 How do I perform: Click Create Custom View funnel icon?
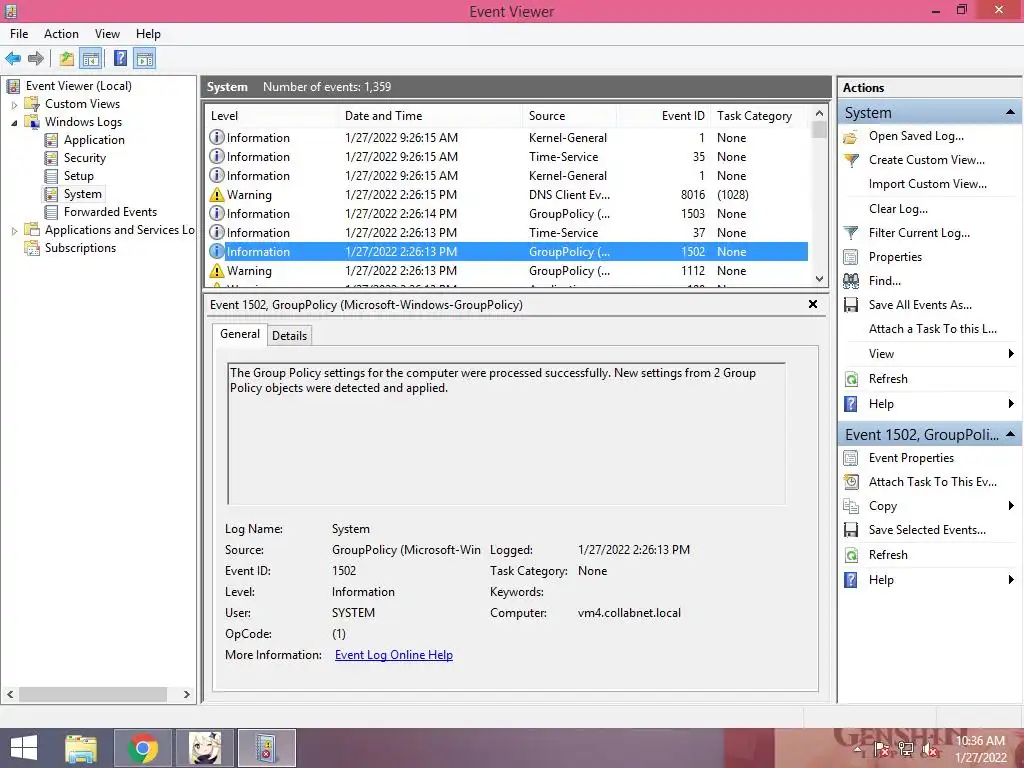point(851,160)
